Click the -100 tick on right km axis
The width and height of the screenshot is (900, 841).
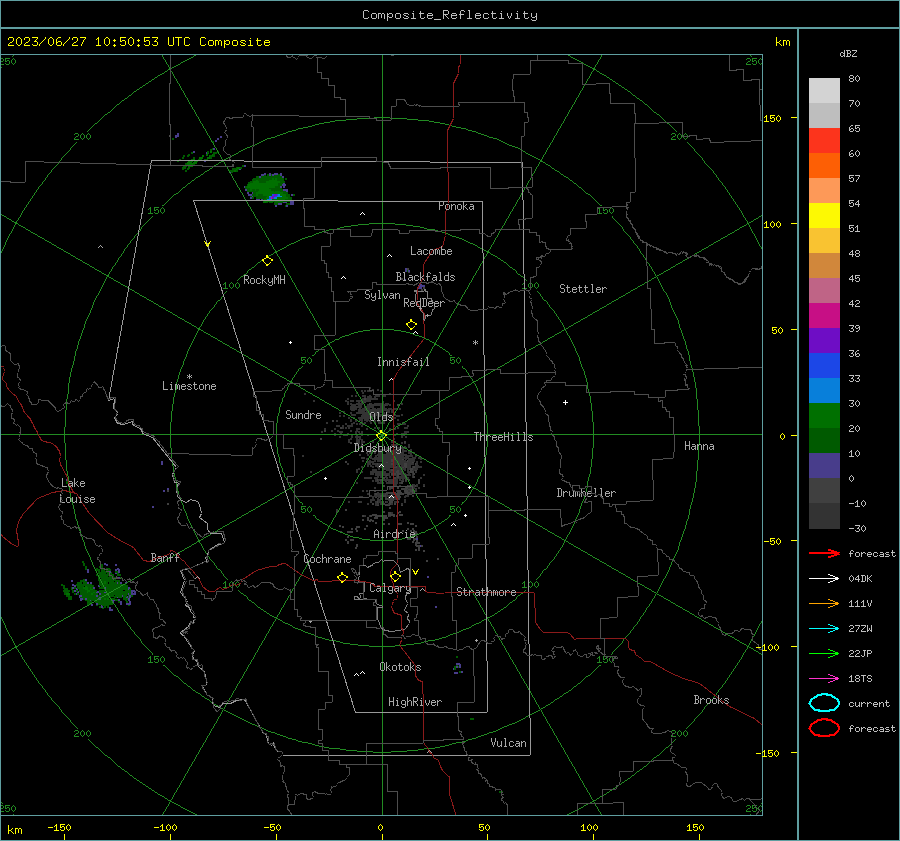767,647
